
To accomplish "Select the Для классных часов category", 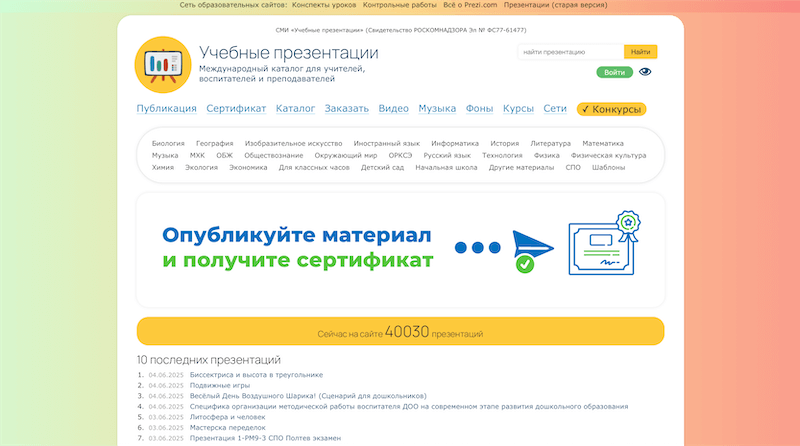I will pyautogui.click(x=314, y=167).
